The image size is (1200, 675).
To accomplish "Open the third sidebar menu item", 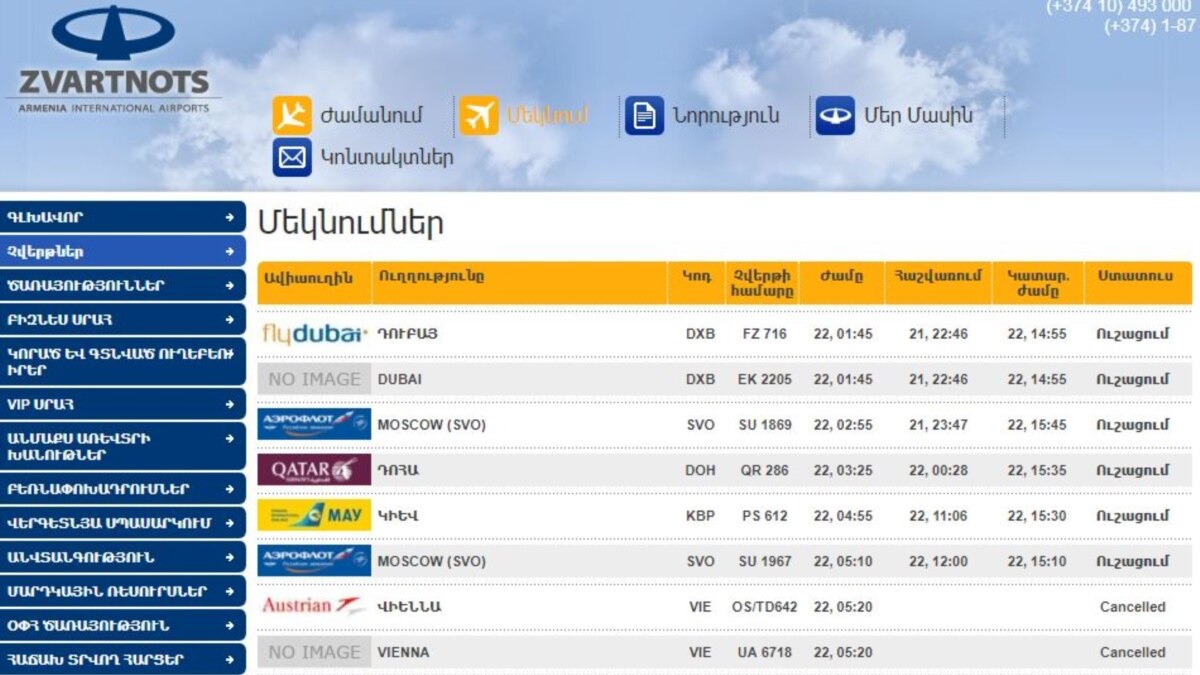I will [122, 285].
